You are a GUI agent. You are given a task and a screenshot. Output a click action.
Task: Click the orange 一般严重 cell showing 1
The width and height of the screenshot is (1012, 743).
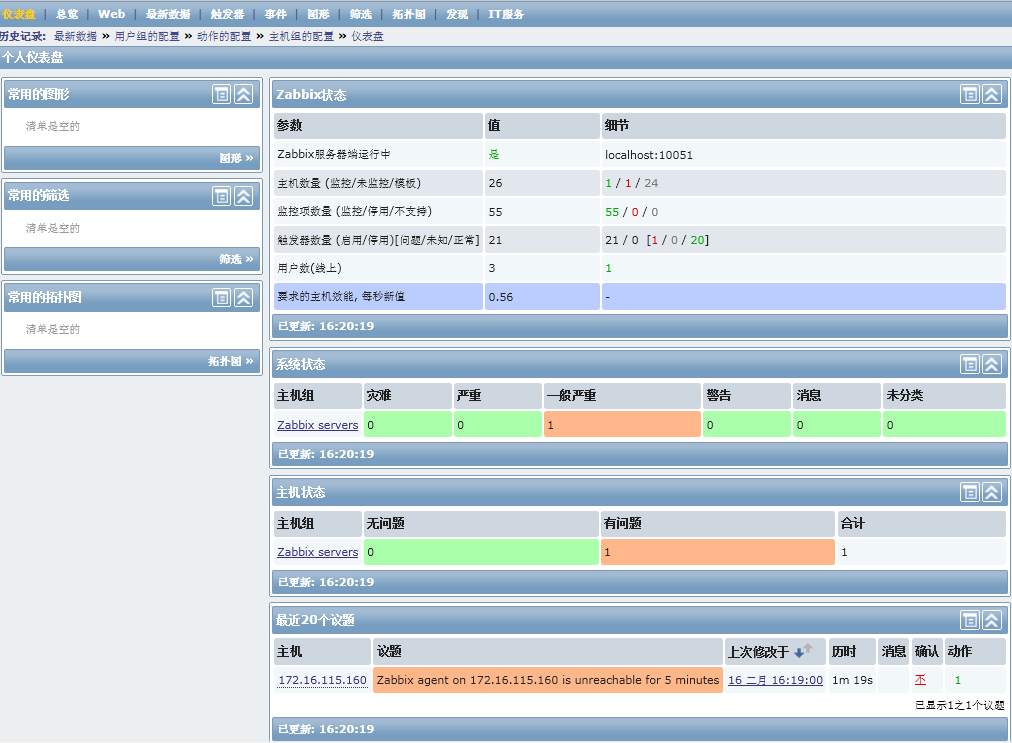pos(622,424)
